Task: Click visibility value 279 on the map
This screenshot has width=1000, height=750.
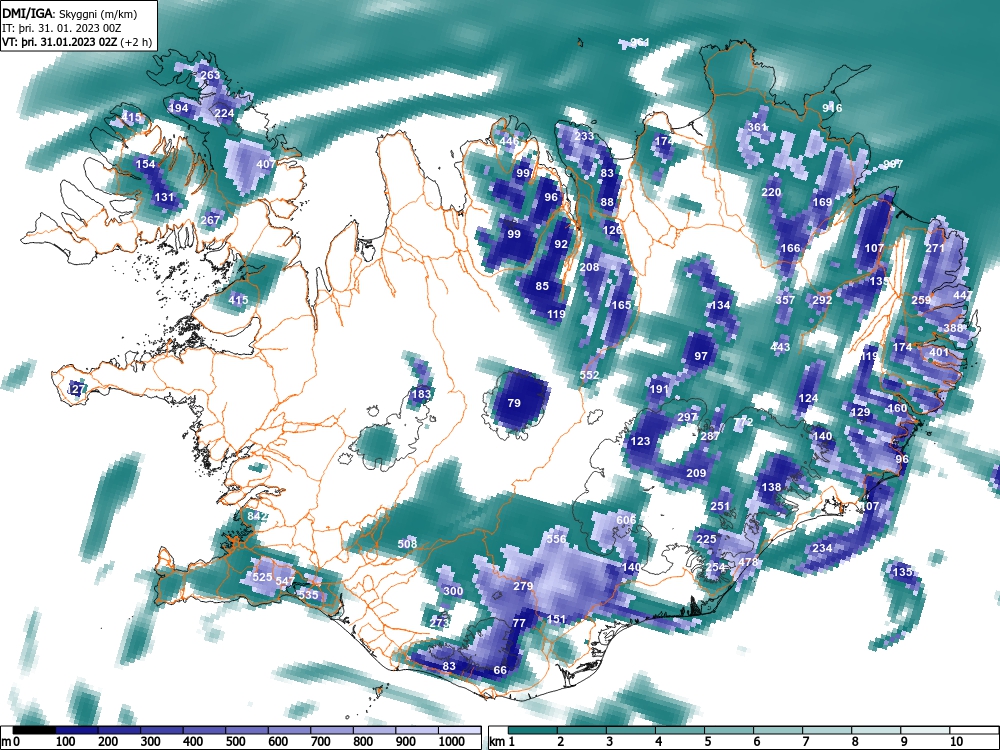Action: click(523, 585)
